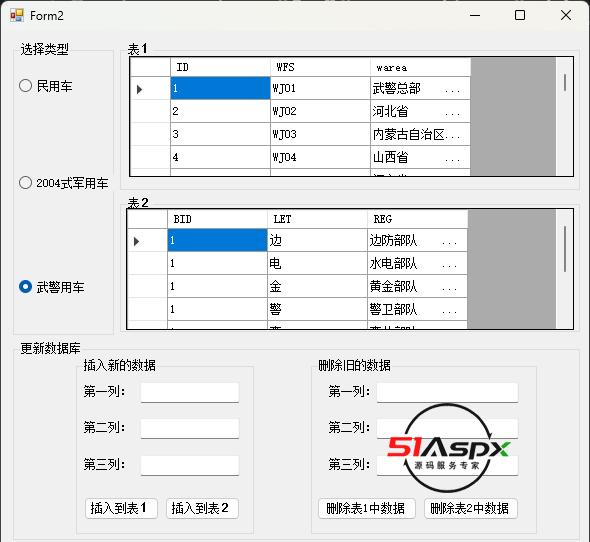Click the WFS column header in table 1
The height and width of the screenshot is (542, 590).
[x=320, y=67]
